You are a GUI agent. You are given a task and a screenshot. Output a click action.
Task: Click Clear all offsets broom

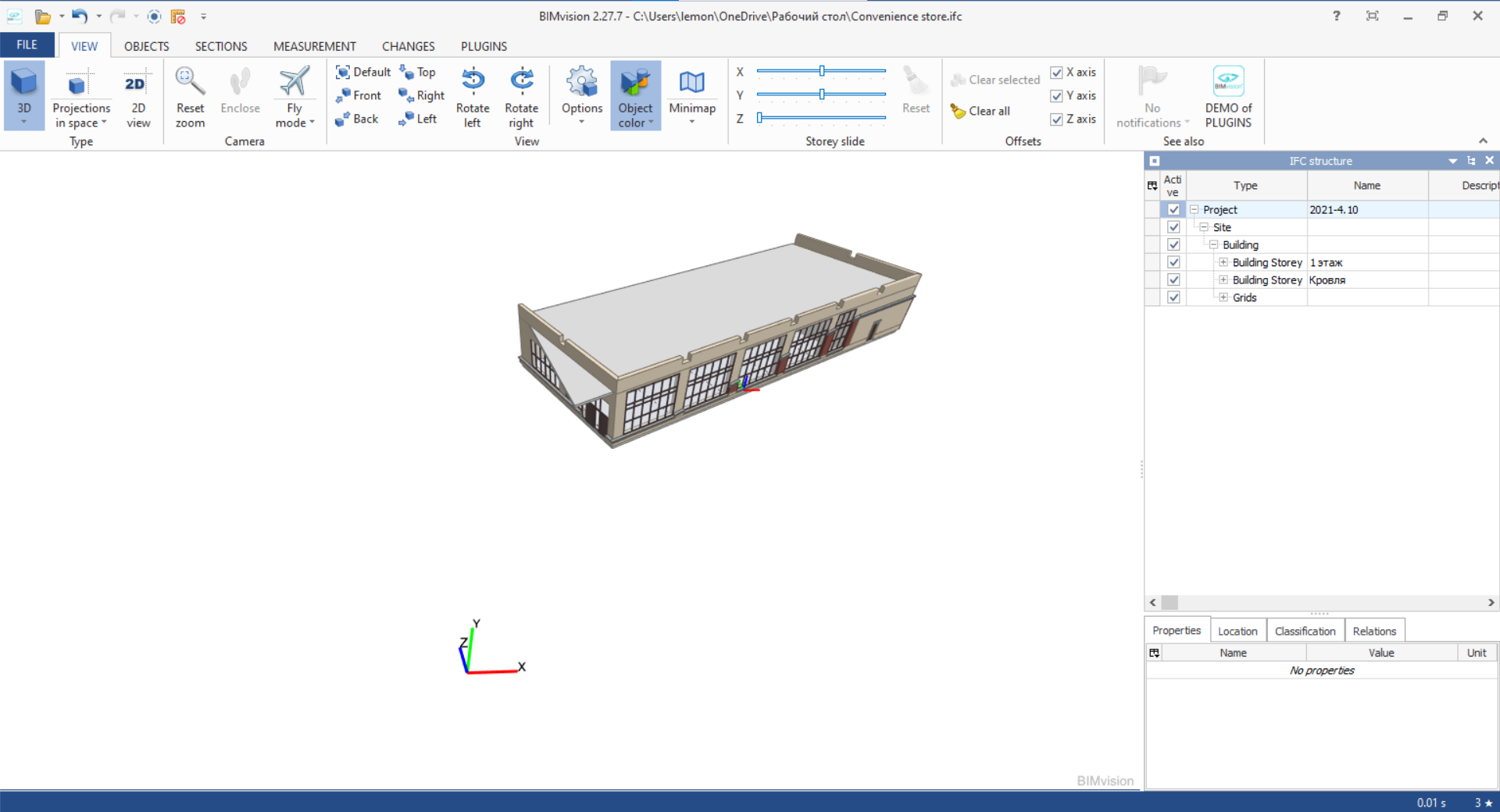tap(980, 111)
